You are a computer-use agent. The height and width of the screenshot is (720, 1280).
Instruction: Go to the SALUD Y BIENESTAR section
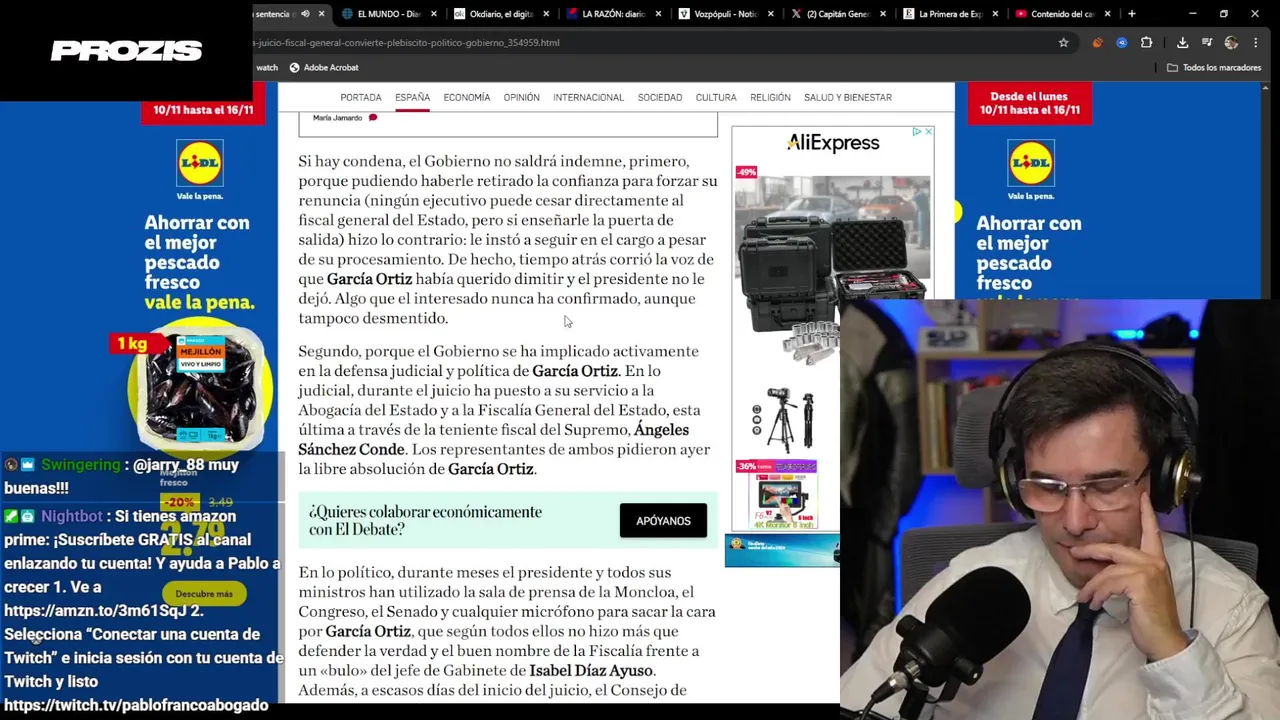coord(848,97)
